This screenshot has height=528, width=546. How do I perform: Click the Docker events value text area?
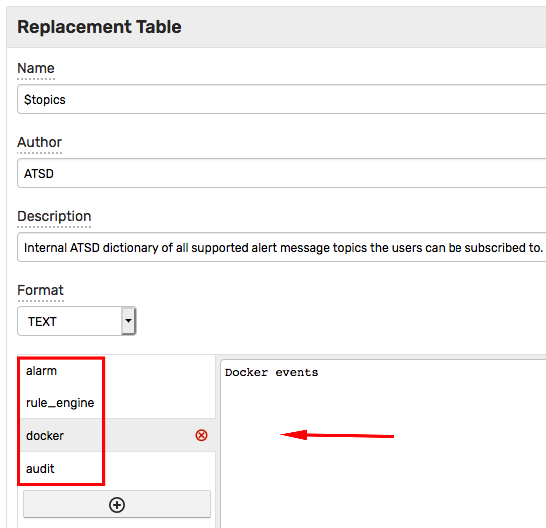click(383, 444)
